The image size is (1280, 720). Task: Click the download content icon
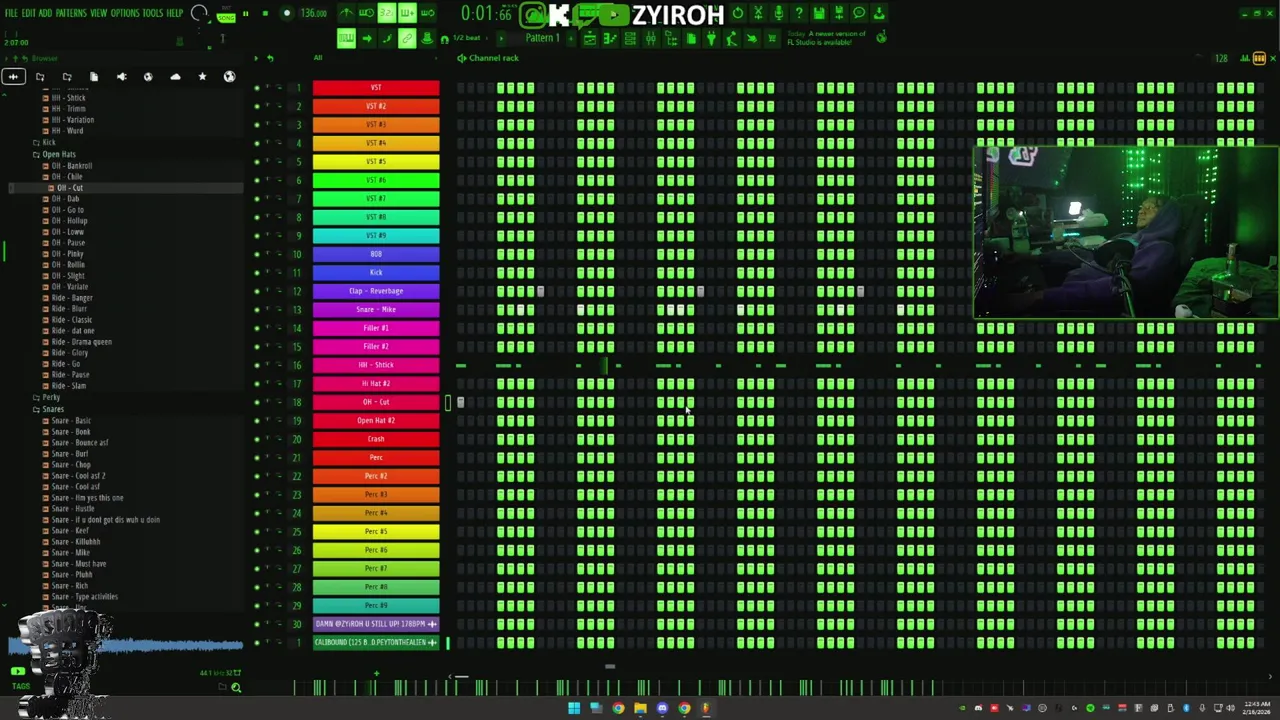pyautogui.click(x=879, y=13)
